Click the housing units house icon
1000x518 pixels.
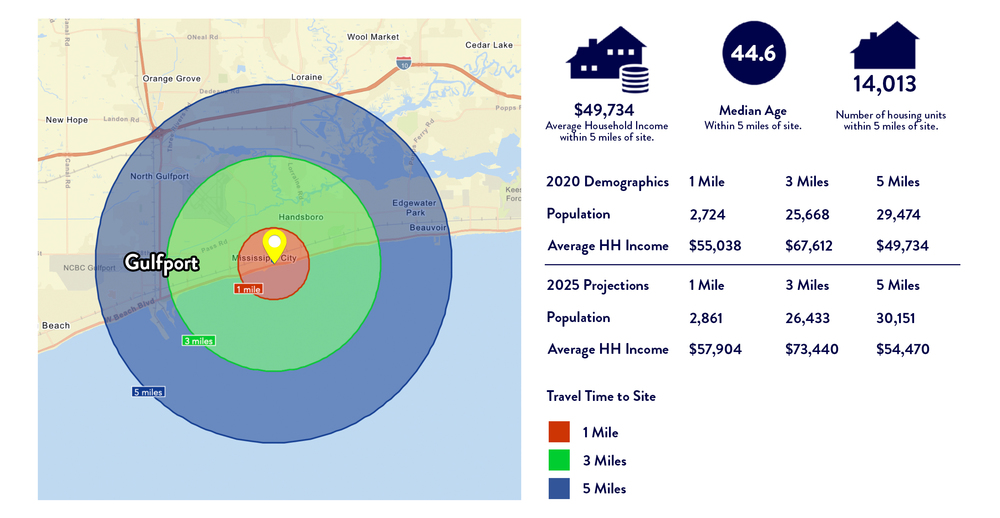point(885,45)
